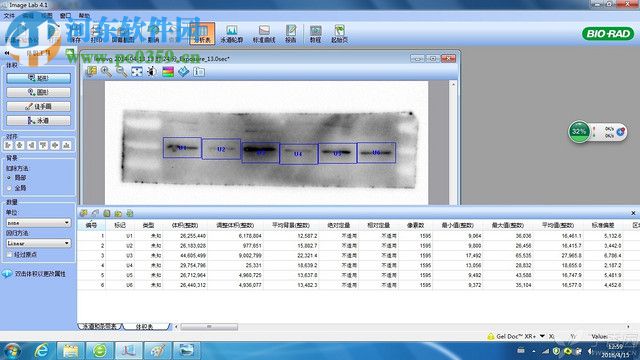This screenshot has width=640, height=360.
Task: Select the 矩形 rectangle volume tool
Action: [38, 78]
